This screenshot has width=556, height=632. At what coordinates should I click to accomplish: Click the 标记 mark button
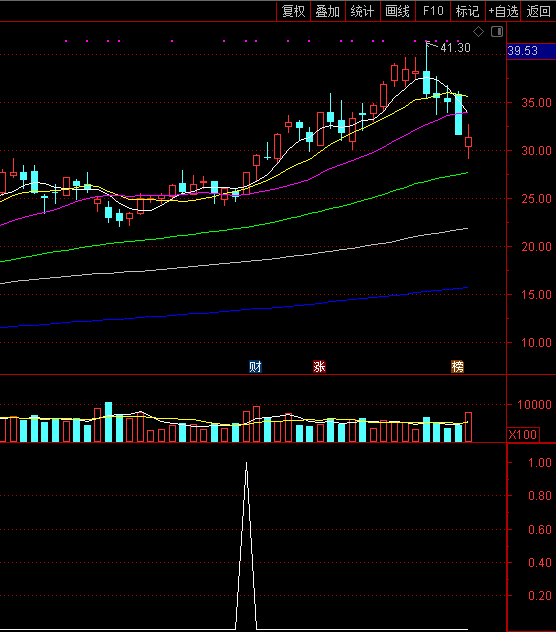[468, 11]
